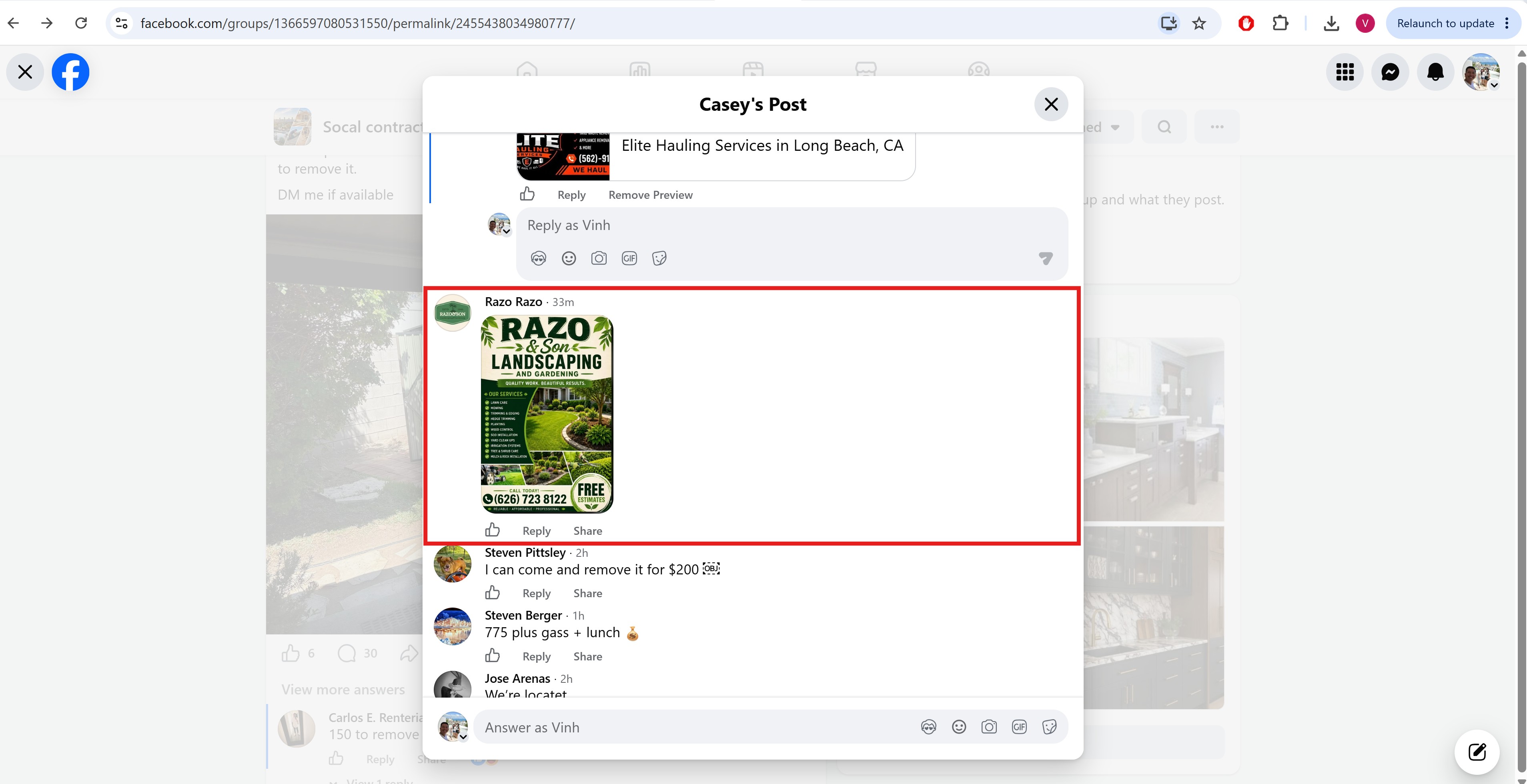Reply to Razo Razo's comment
Image resolution: width=1527 pixels, height=784 pixels.
pos(537,531)
